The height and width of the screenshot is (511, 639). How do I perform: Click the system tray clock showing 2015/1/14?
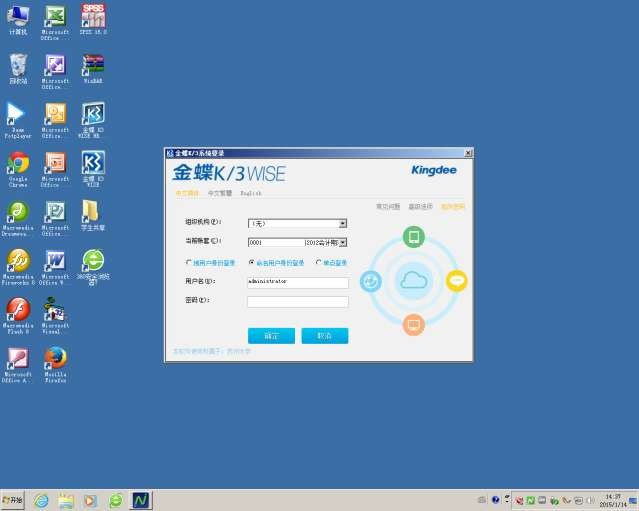pyautogui.click(x=613, y=501)
